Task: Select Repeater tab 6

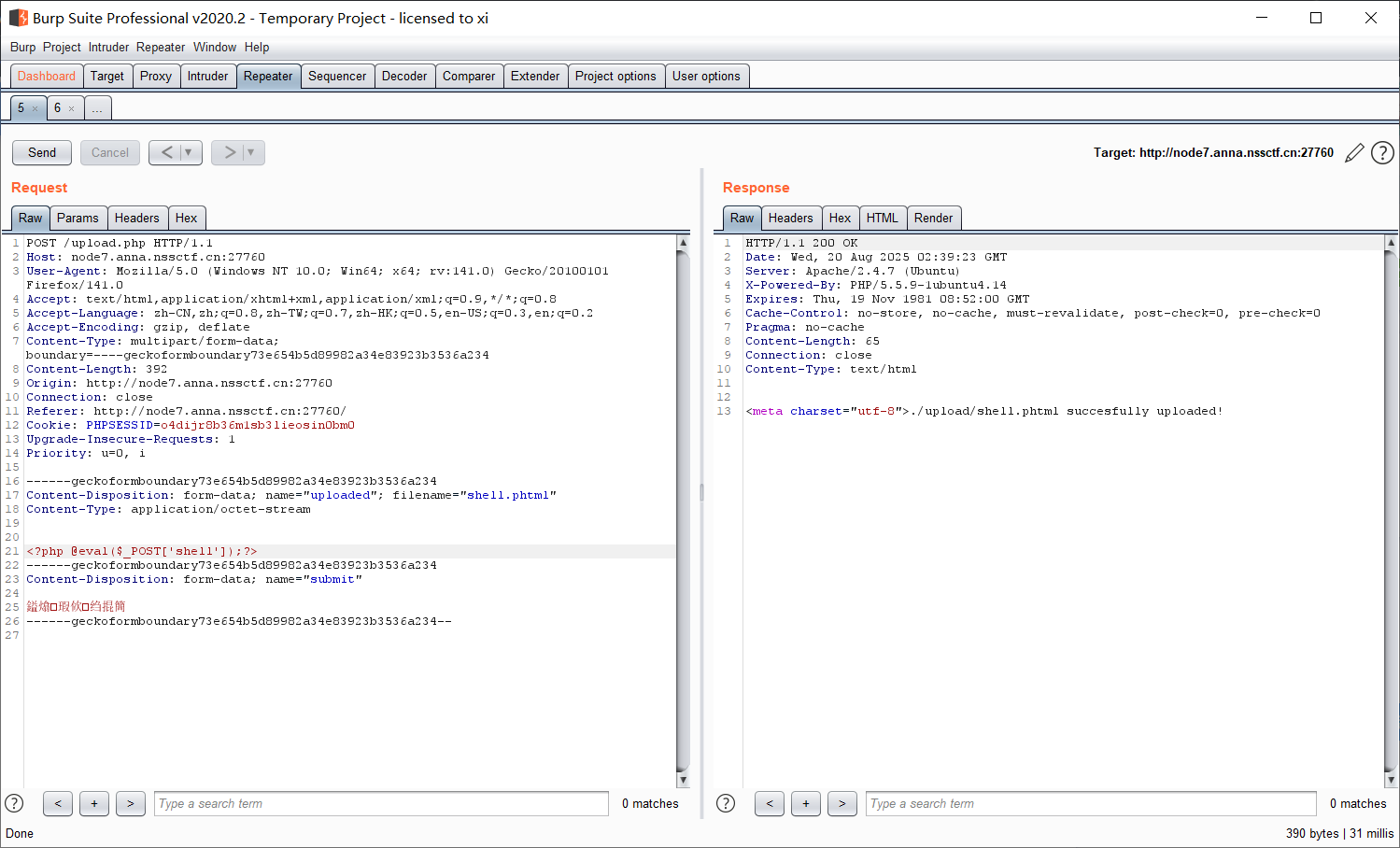Action: click(57, 108)
